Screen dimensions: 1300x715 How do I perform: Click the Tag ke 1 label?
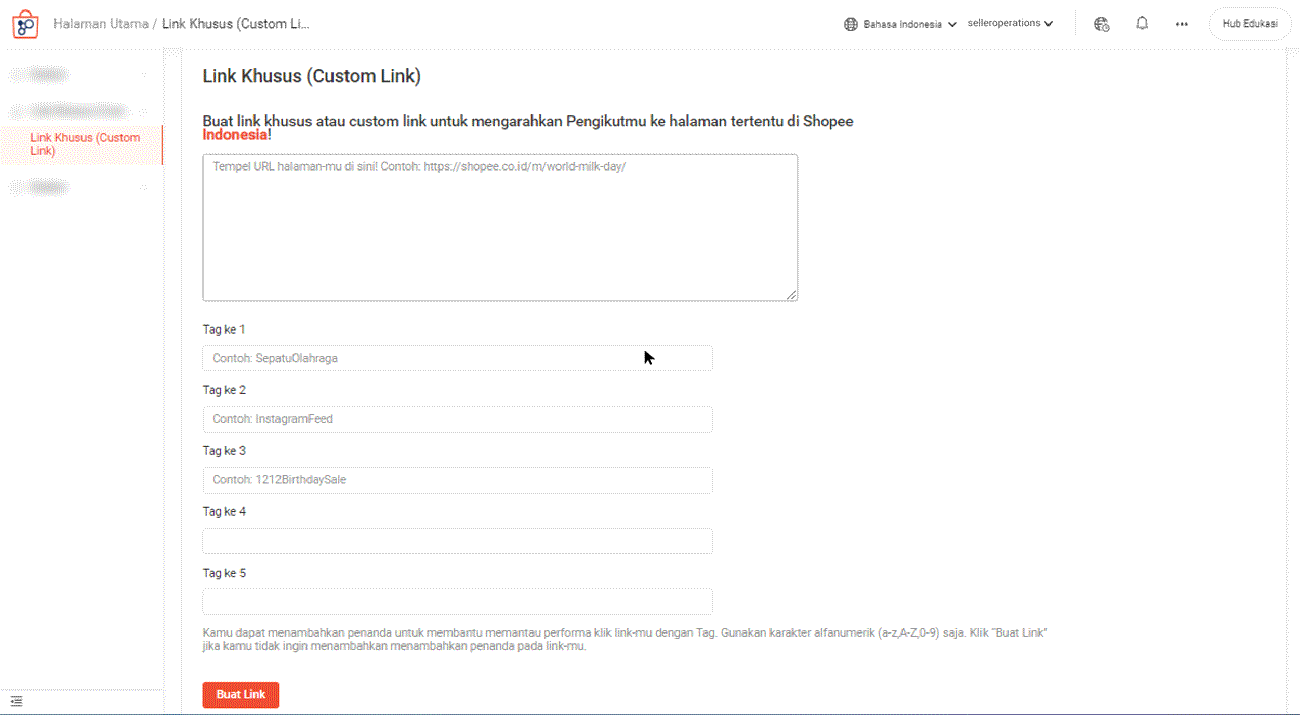224,329
